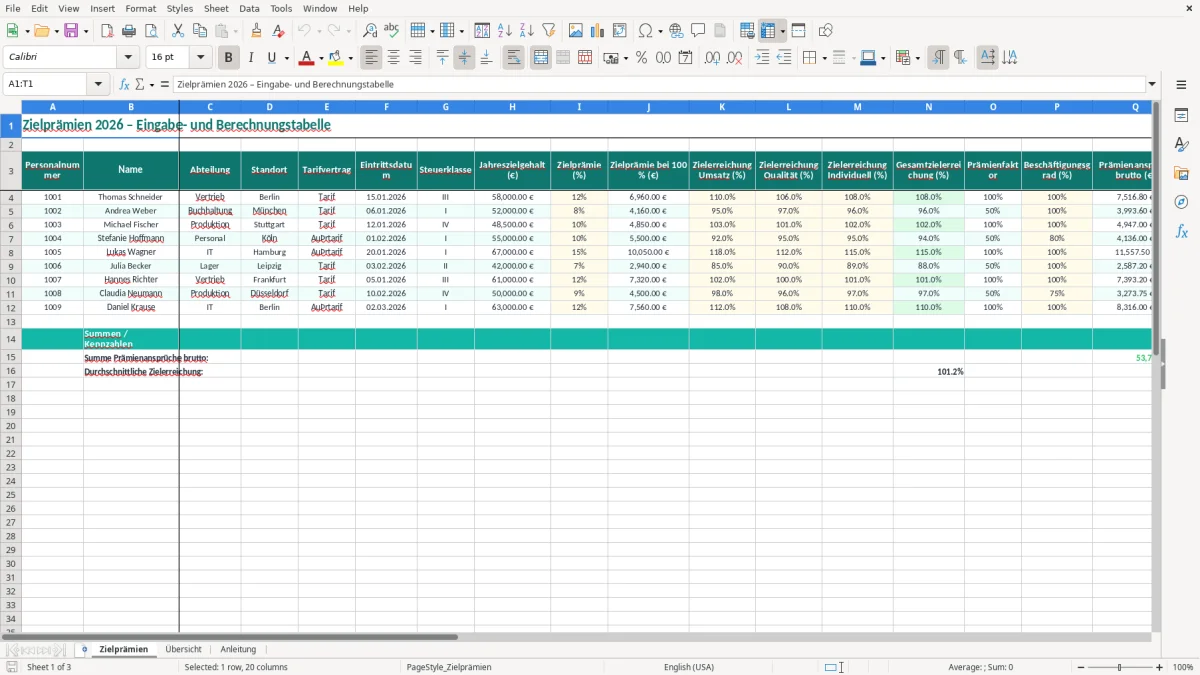Click the Function Wizard fx icon
Viewport: 1200px width, 675px height.
(x=125, y=84)
